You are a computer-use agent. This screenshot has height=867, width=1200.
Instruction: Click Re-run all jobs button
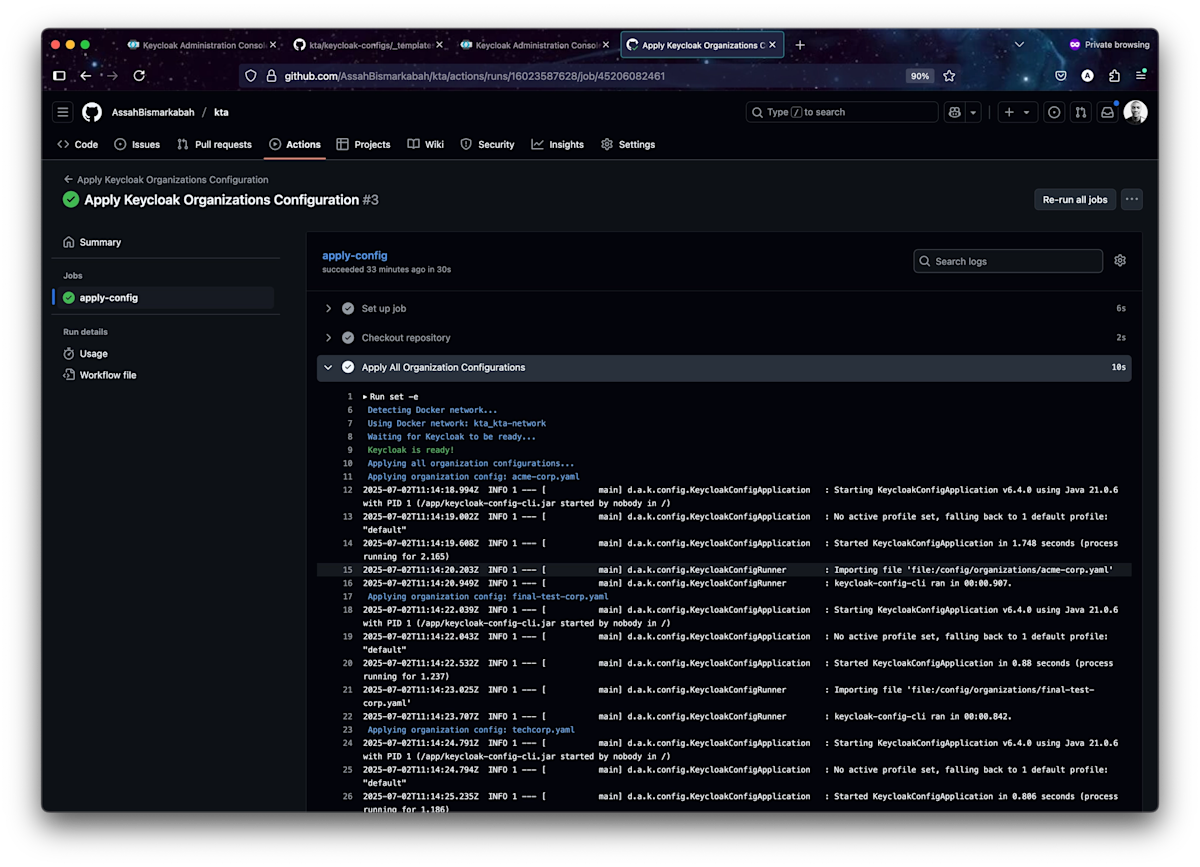1075,200
